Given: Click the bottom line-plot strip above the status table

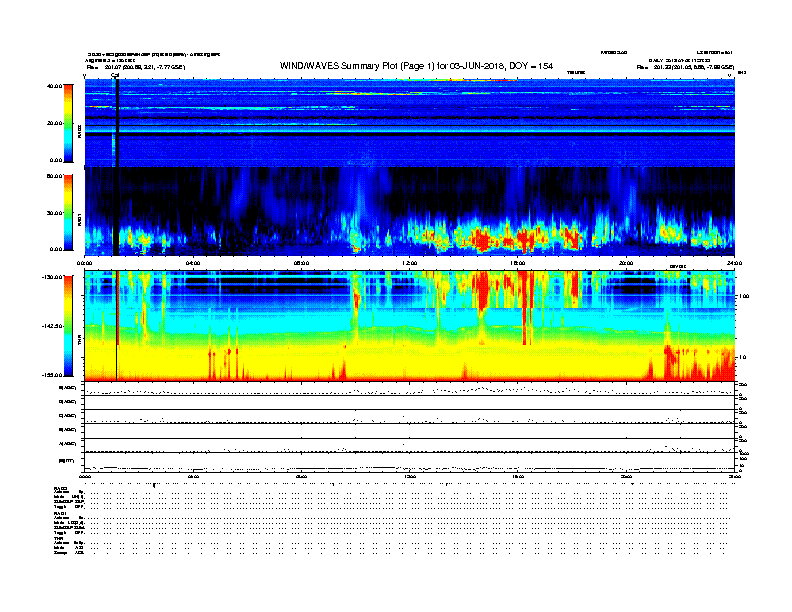Looking at the screenshot, I should 410,463.
